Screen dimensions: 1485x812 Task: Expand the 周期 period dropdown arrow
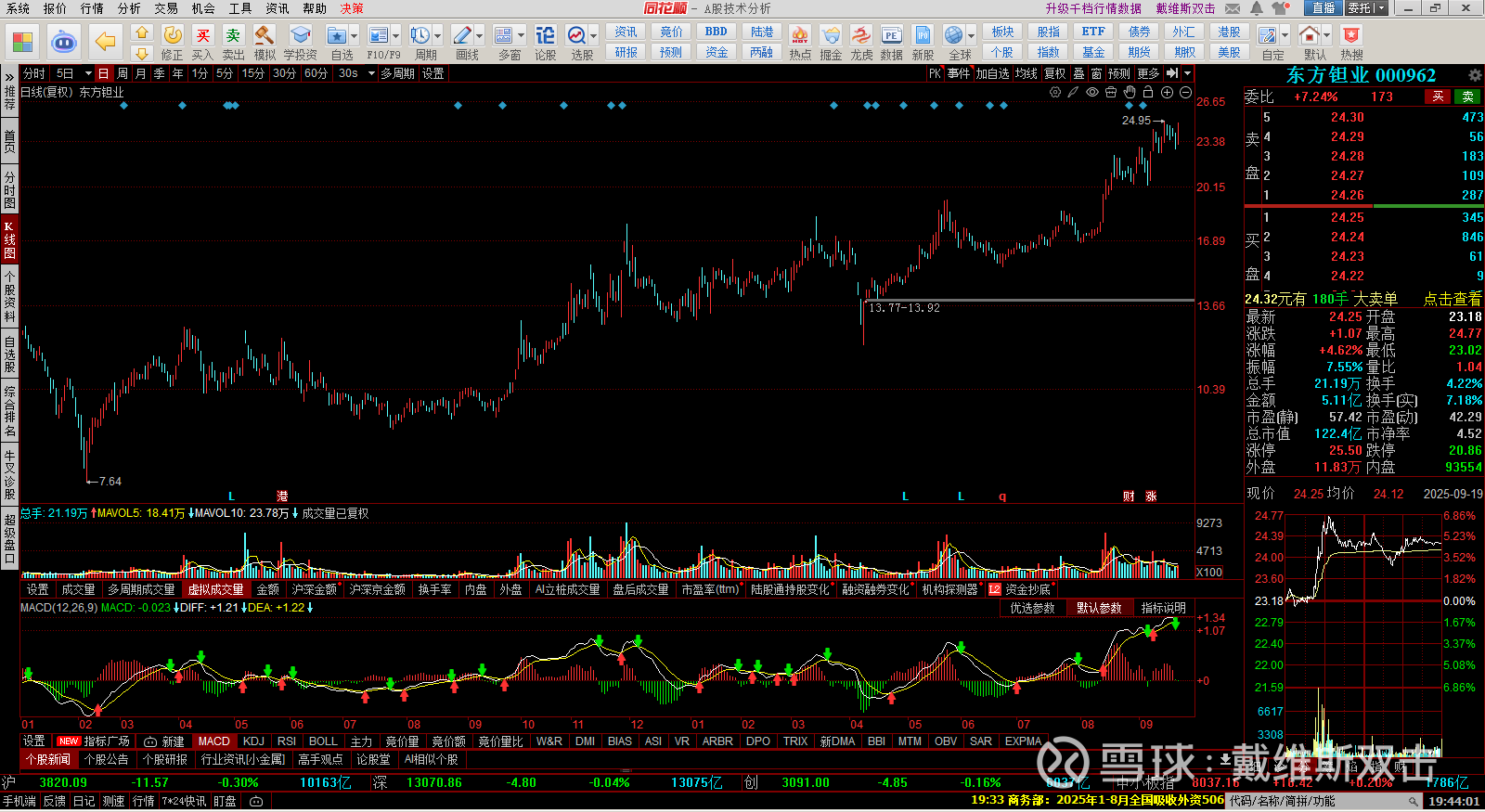coord(437,36)
